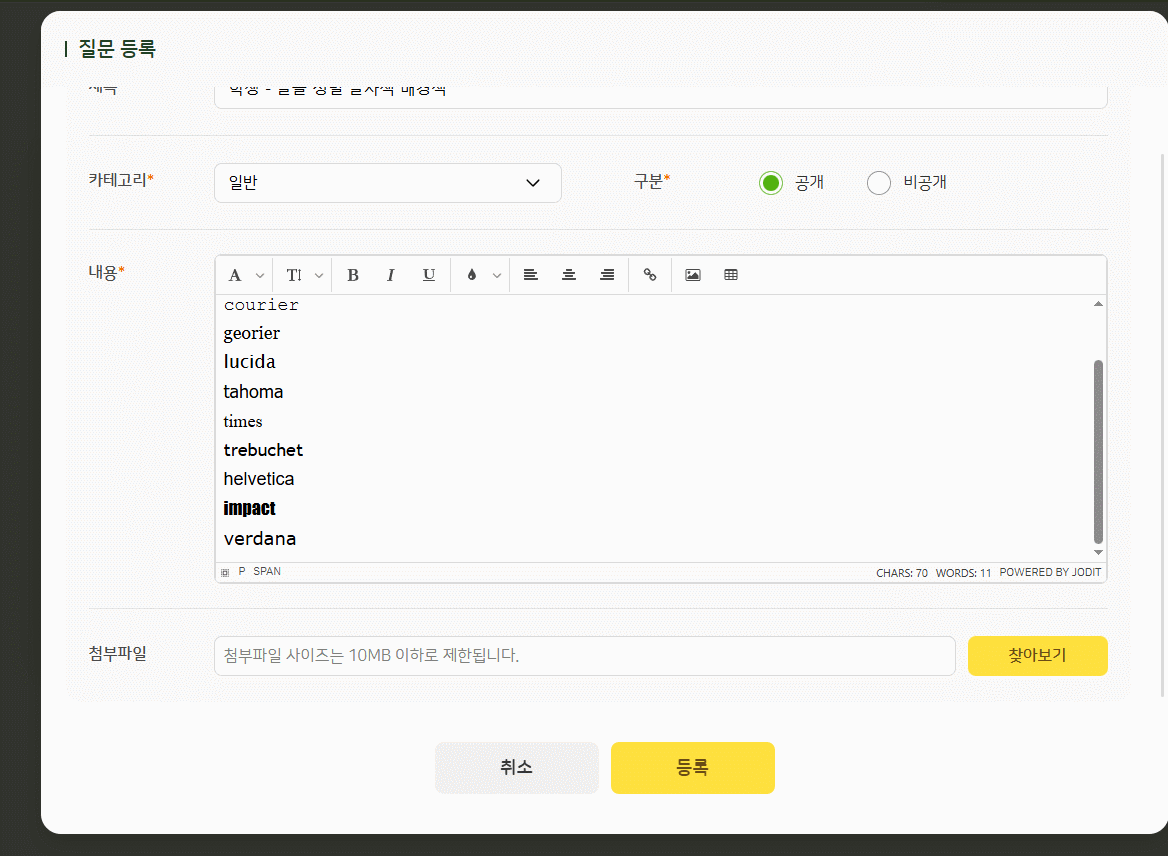This screenshot has height=856, width=1168.
Task: Expand the font family dropdown arrow
Action: [x=260, y=276]
